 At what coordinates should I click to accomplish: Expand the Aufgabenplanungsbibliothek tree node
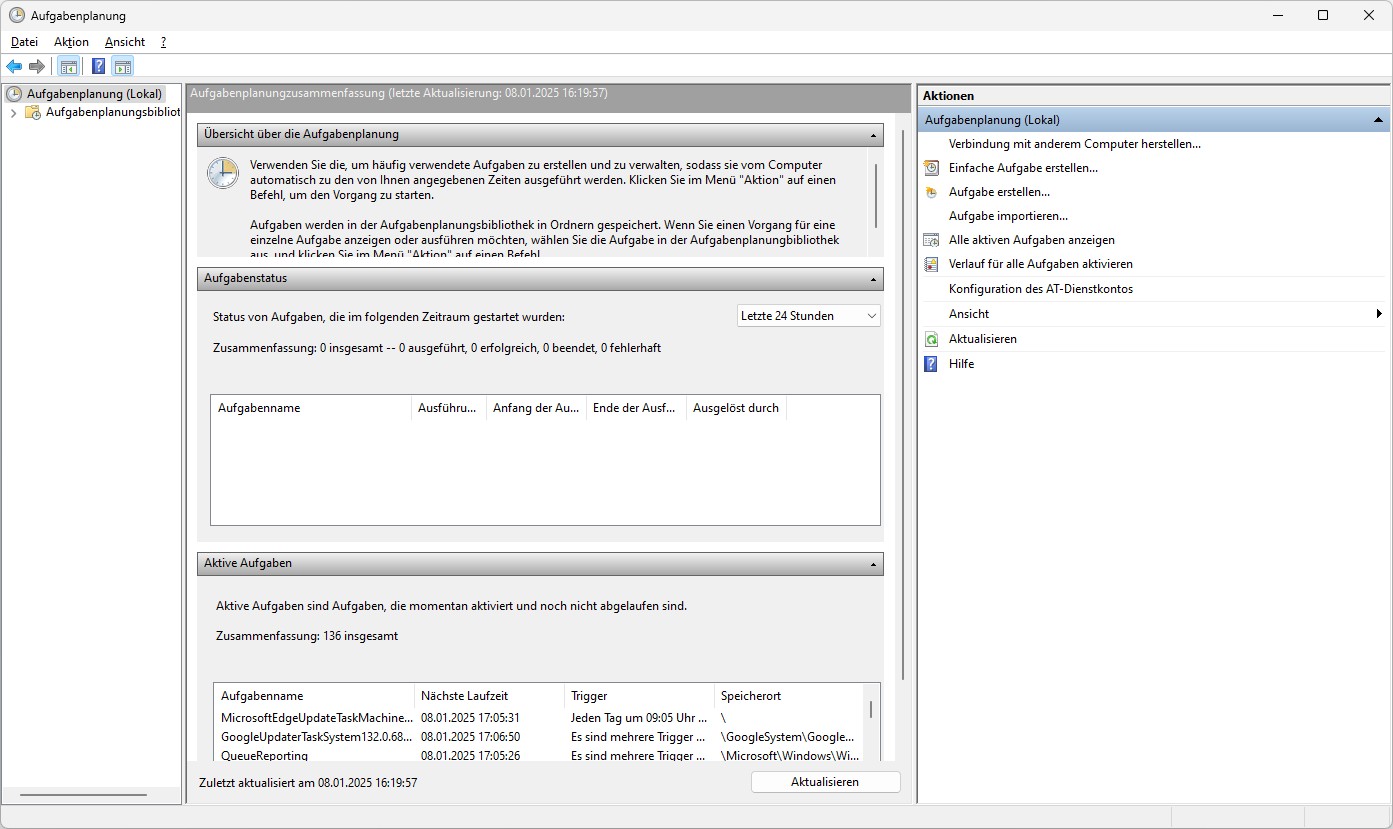(x=13, y=113)
